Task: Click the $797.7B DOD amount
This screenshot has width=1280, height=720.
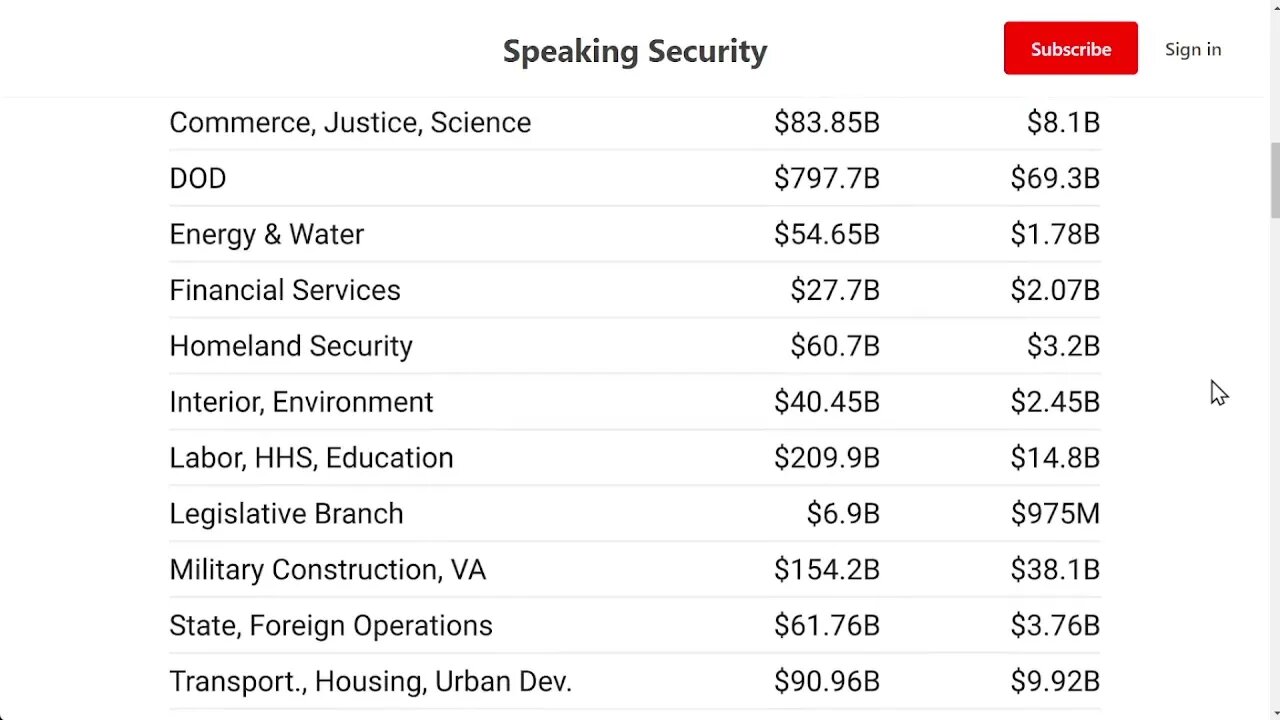Action: click(x=826, y=178)
